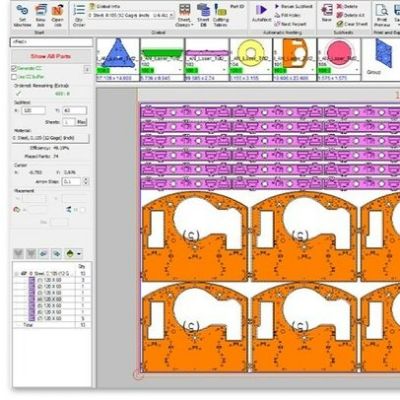This screenshot has height=400, width=400.
Task: Click the green layers icon in subnest toolbar
Action: pyautogui.click(x=70, y=254)
